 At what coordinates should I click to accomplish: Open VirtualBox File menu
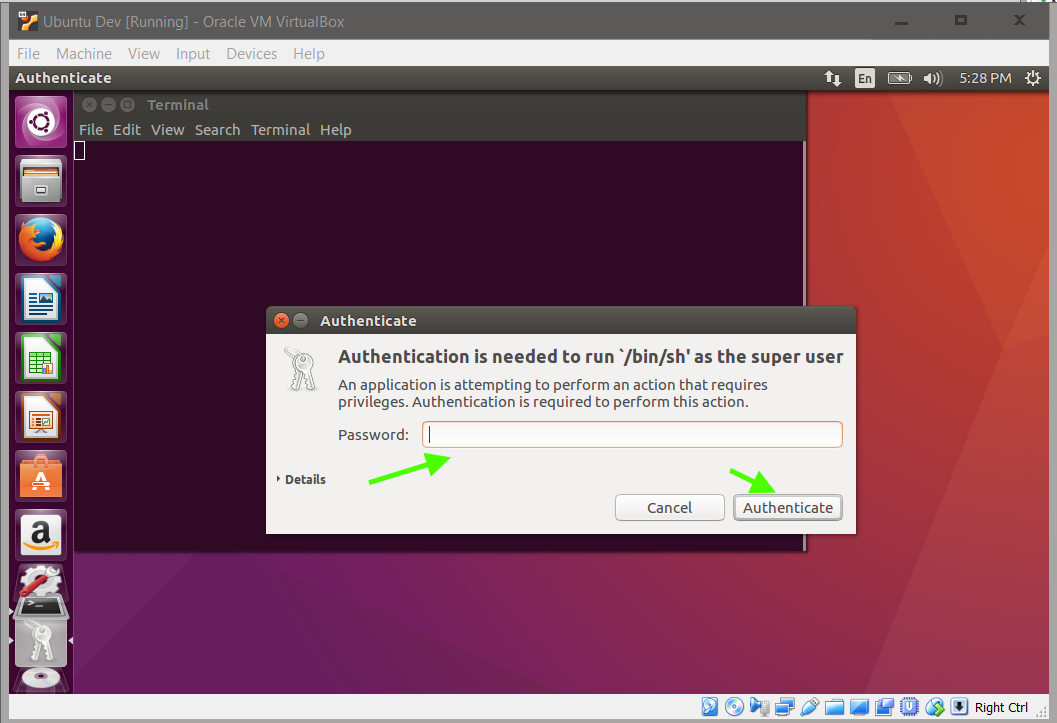pos(28,54)
